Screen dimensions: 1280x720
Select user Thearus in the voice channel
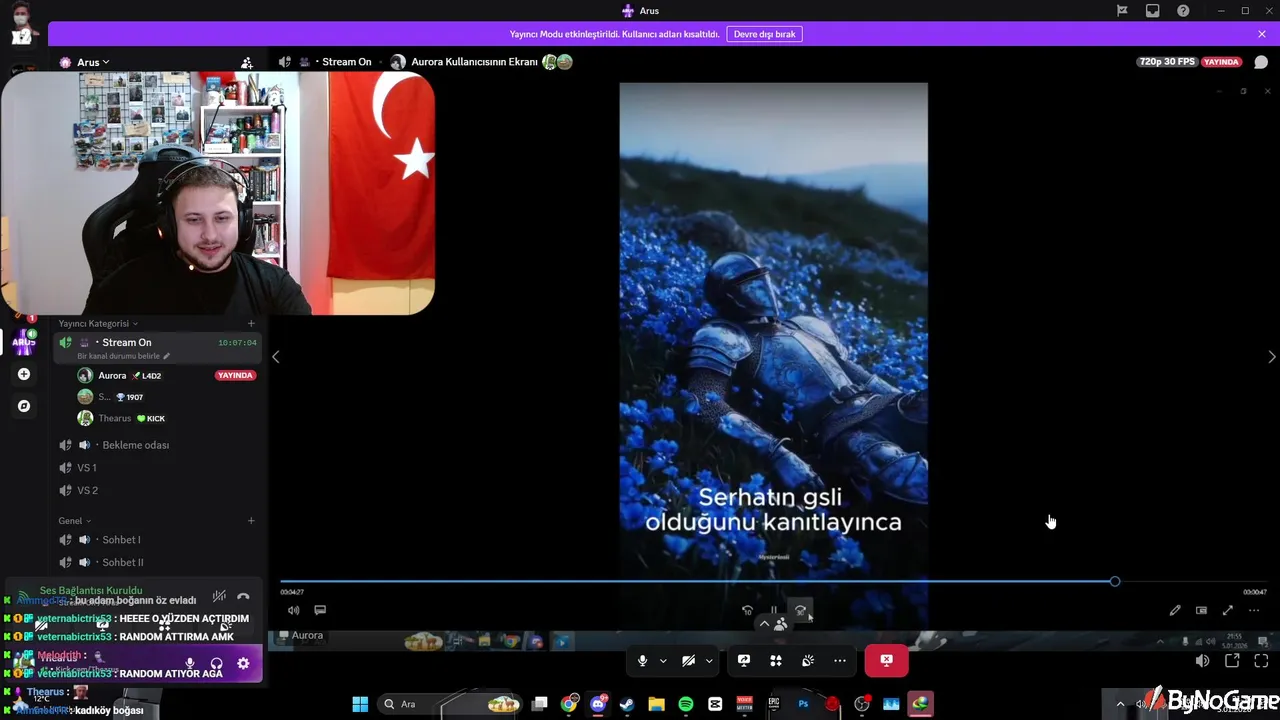115,418
